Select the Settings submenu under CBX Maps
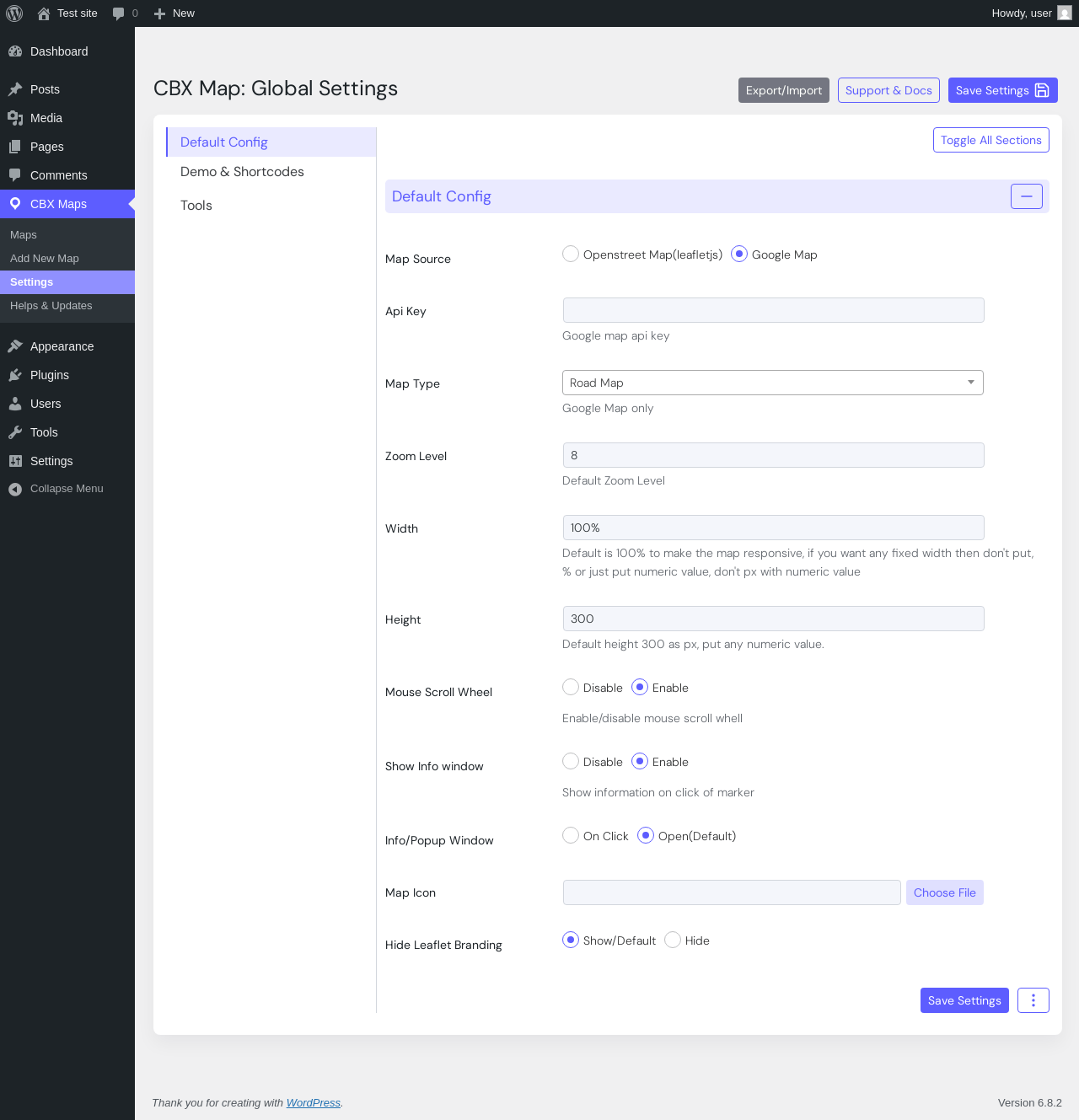Image resolution: width=1079 pixels, height=1120 pixels. pos(67,282)
